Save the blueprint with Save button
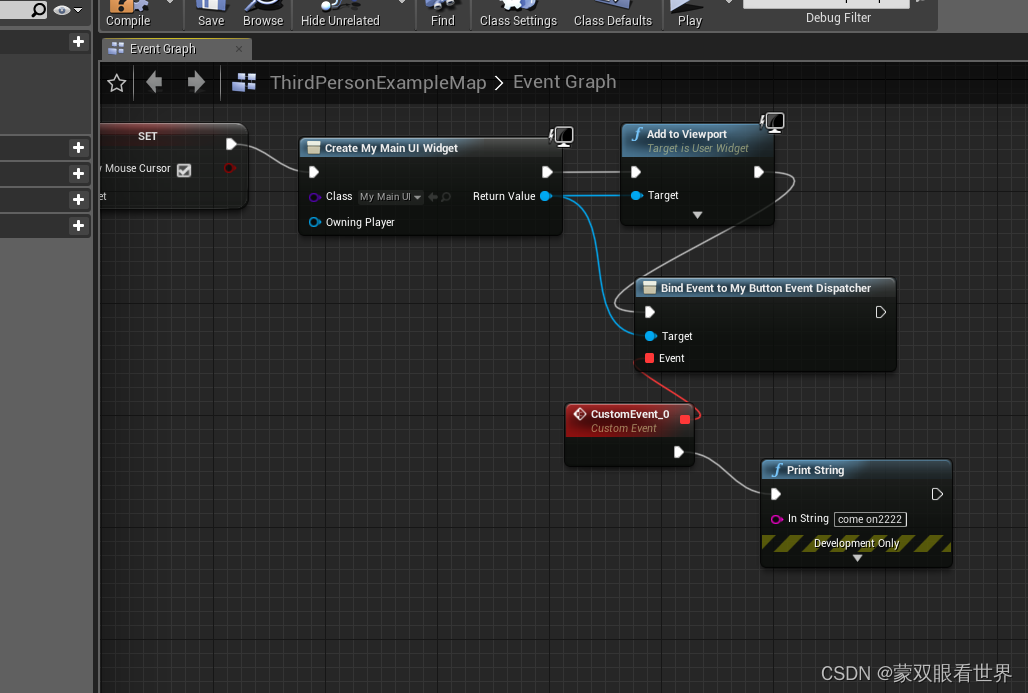 [211, 14]
